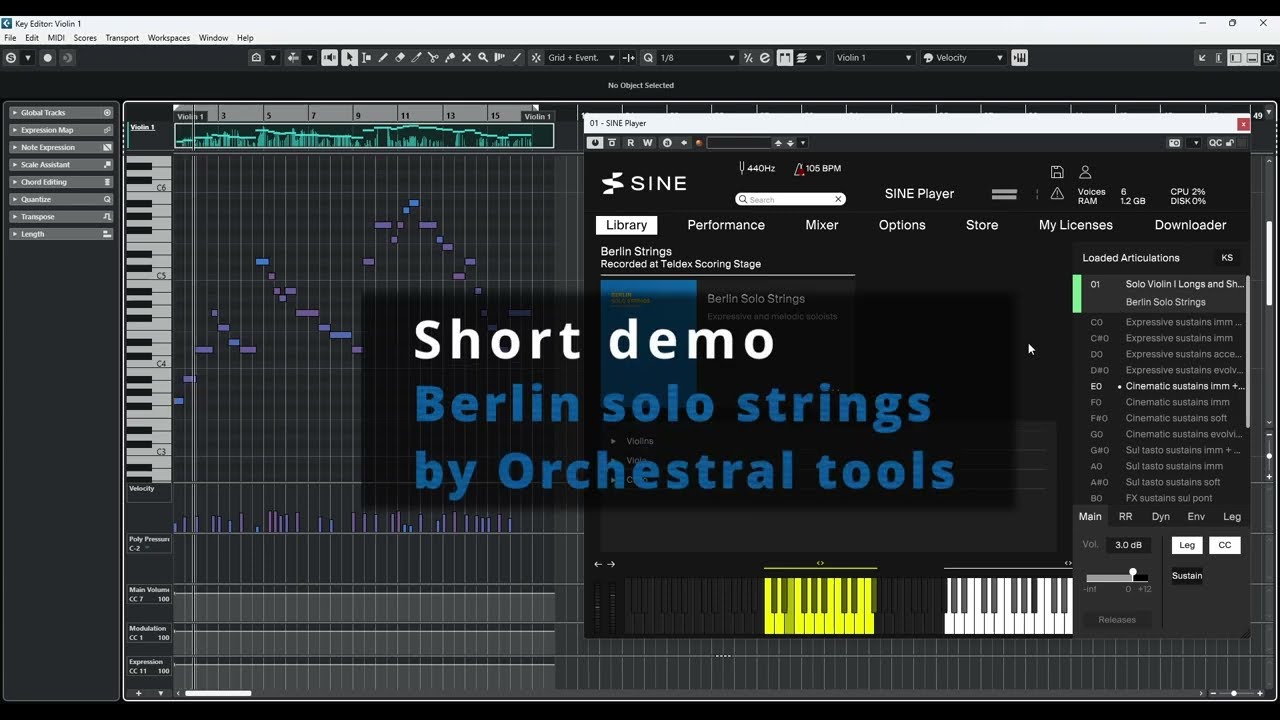Select the Zoom magnifier tool

point(483,58)
